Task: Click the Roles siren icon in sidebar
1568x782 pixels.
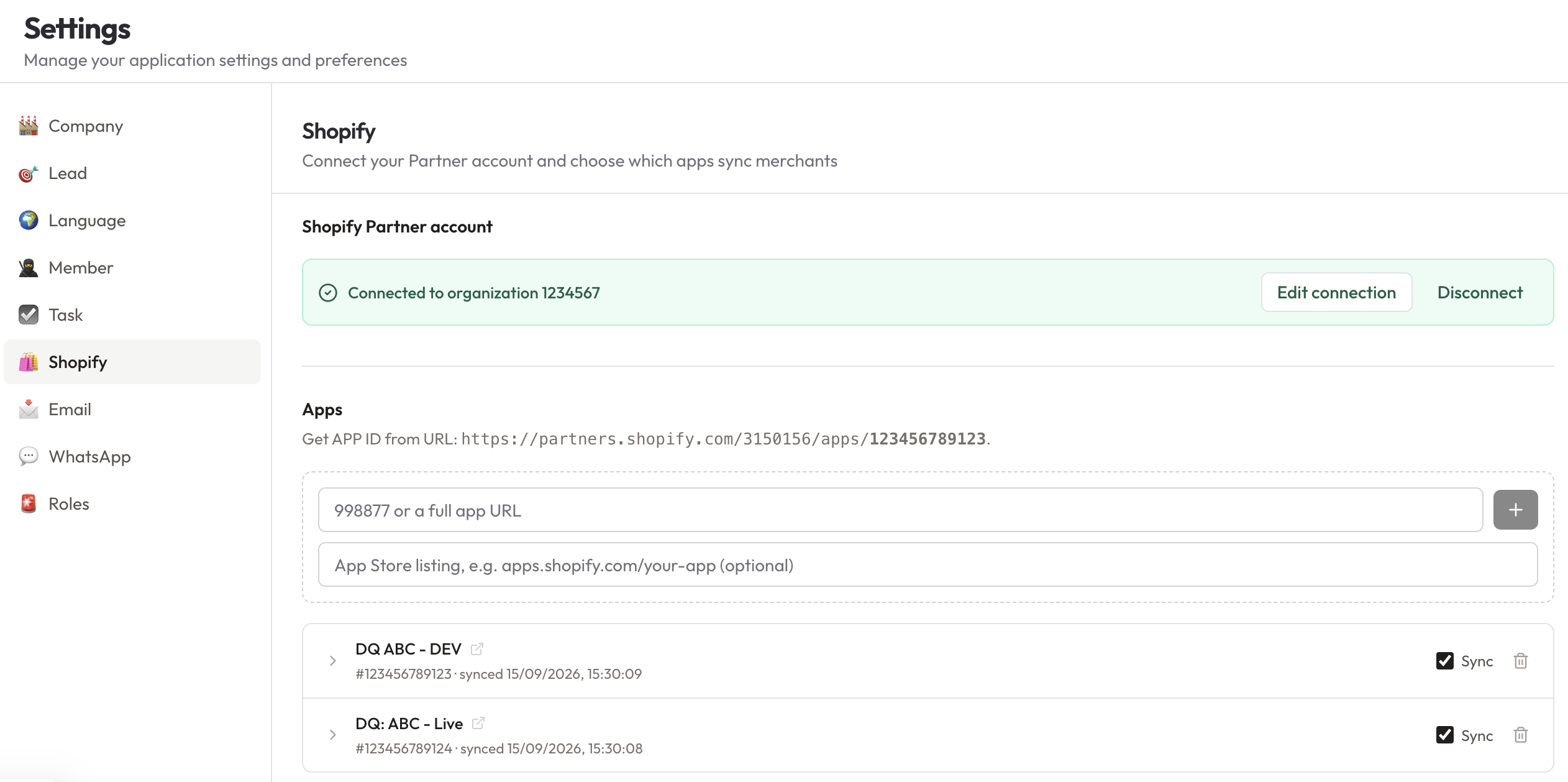Action: coord(29,504)
